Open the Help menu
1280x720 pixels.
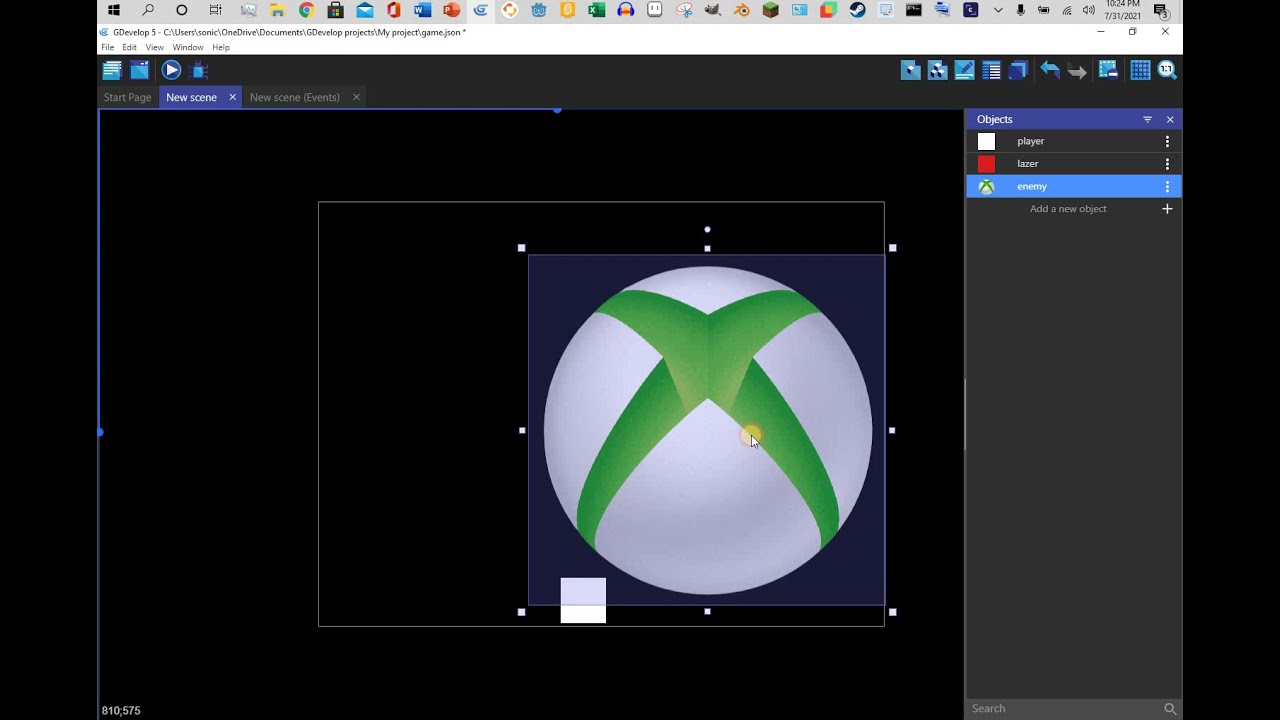[221, 47]
